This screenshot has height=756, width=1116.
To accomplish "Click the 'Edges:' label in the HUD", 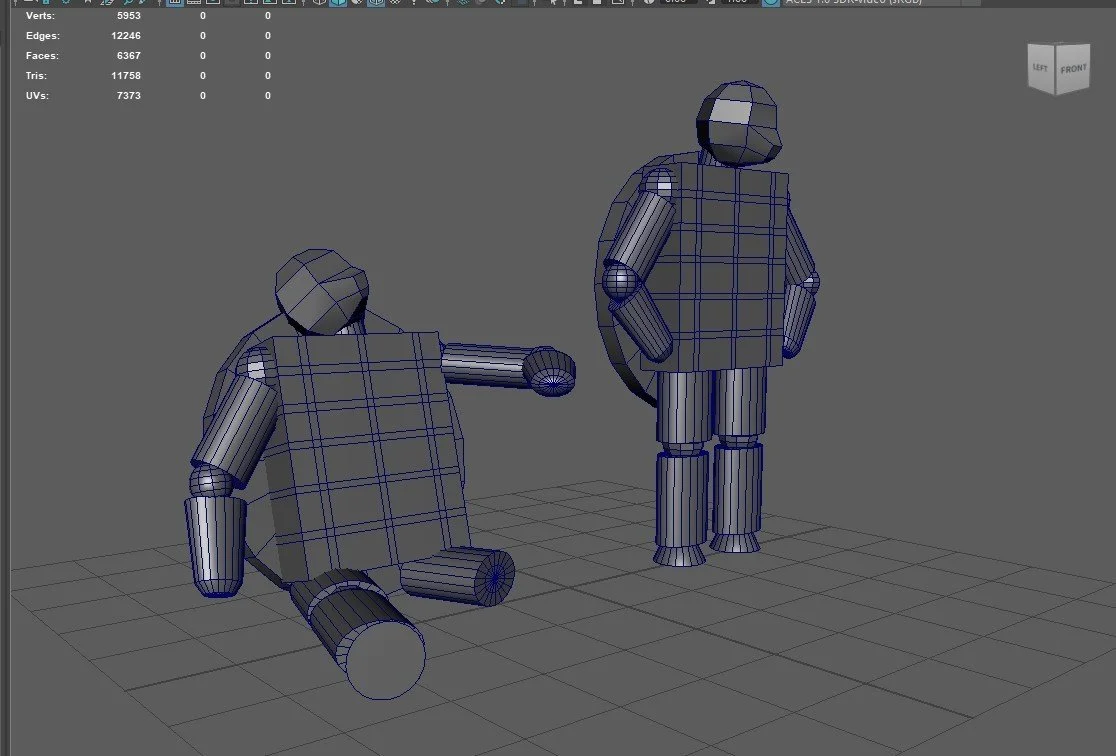I will [43, 36].
